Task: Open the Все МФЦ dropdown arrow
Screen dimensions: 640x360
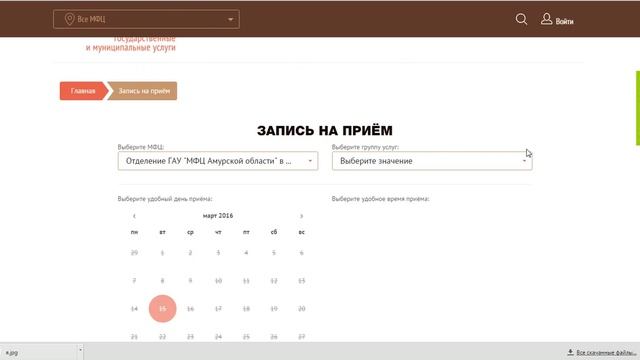Action: pyautogui.click(x=230, y=19)
